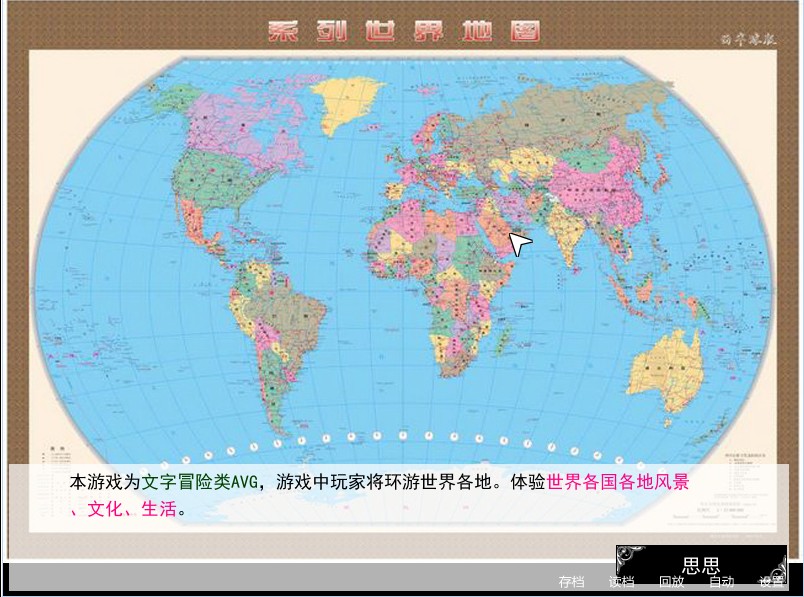804x597 pixels.
Task: Click the 系列世界地图 map title
Action: click(404, 31)
